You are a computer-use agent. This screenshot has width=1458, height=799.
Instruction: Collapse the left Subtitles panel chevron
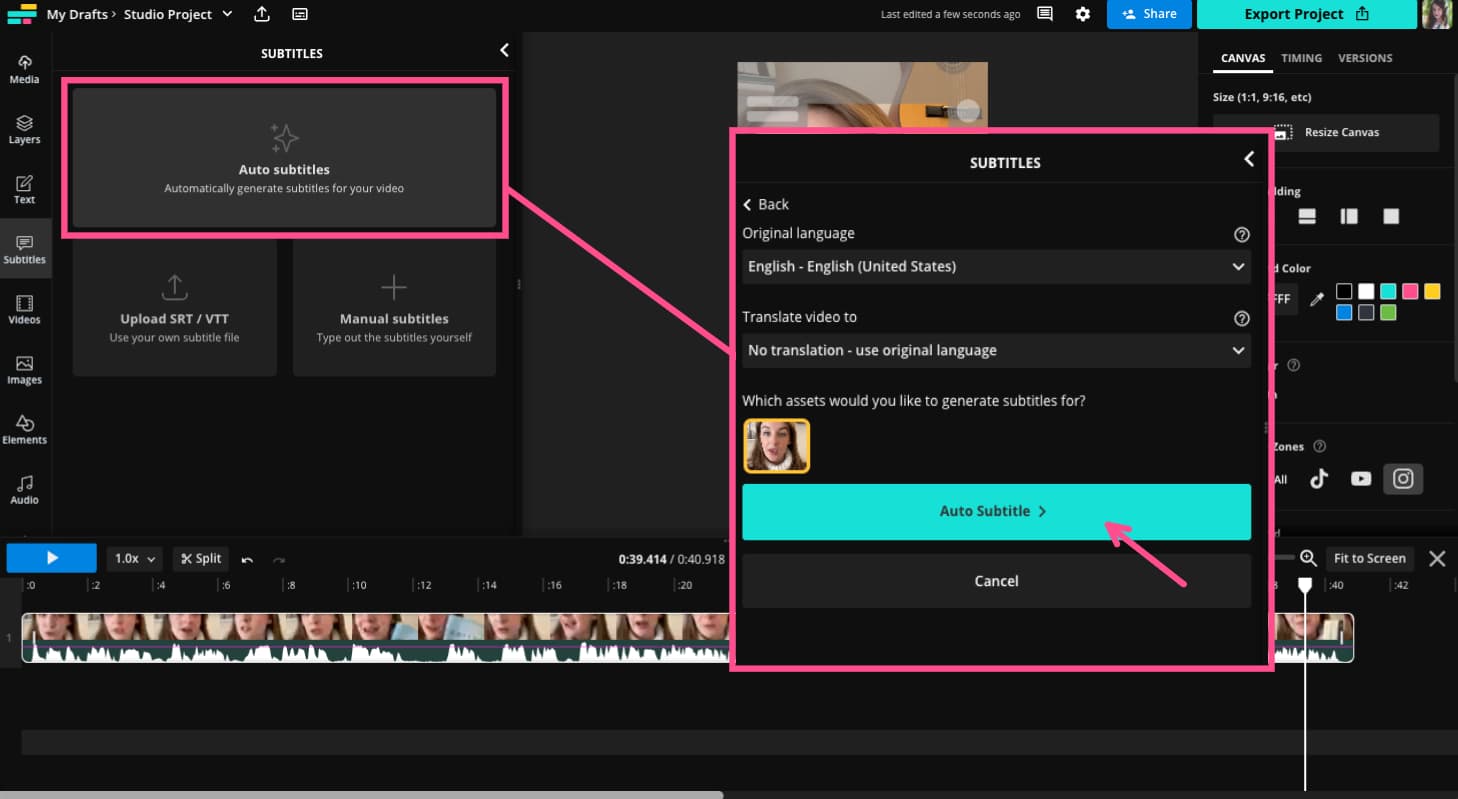[x=504, y=50]
